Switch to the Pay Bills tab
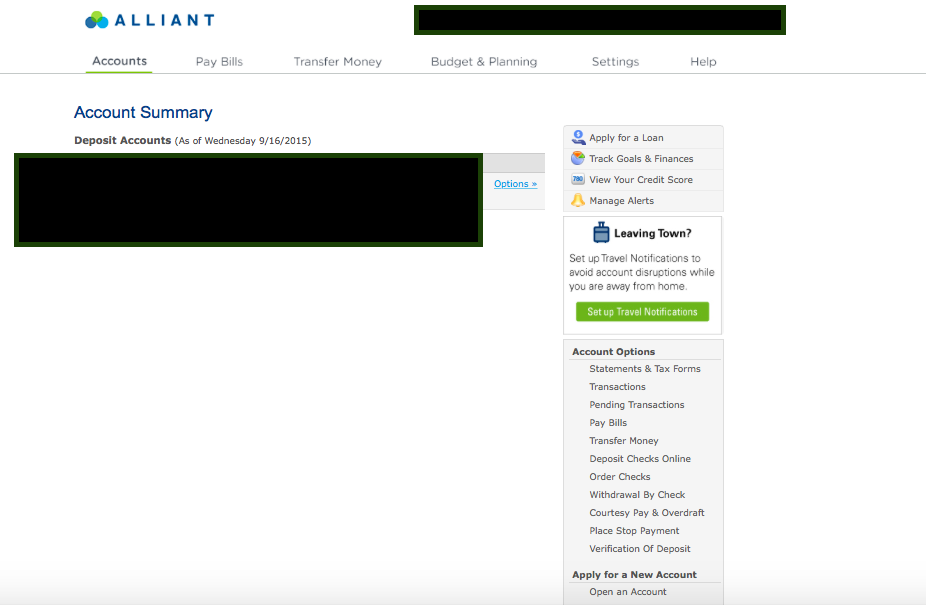 [x=219, y=62]
